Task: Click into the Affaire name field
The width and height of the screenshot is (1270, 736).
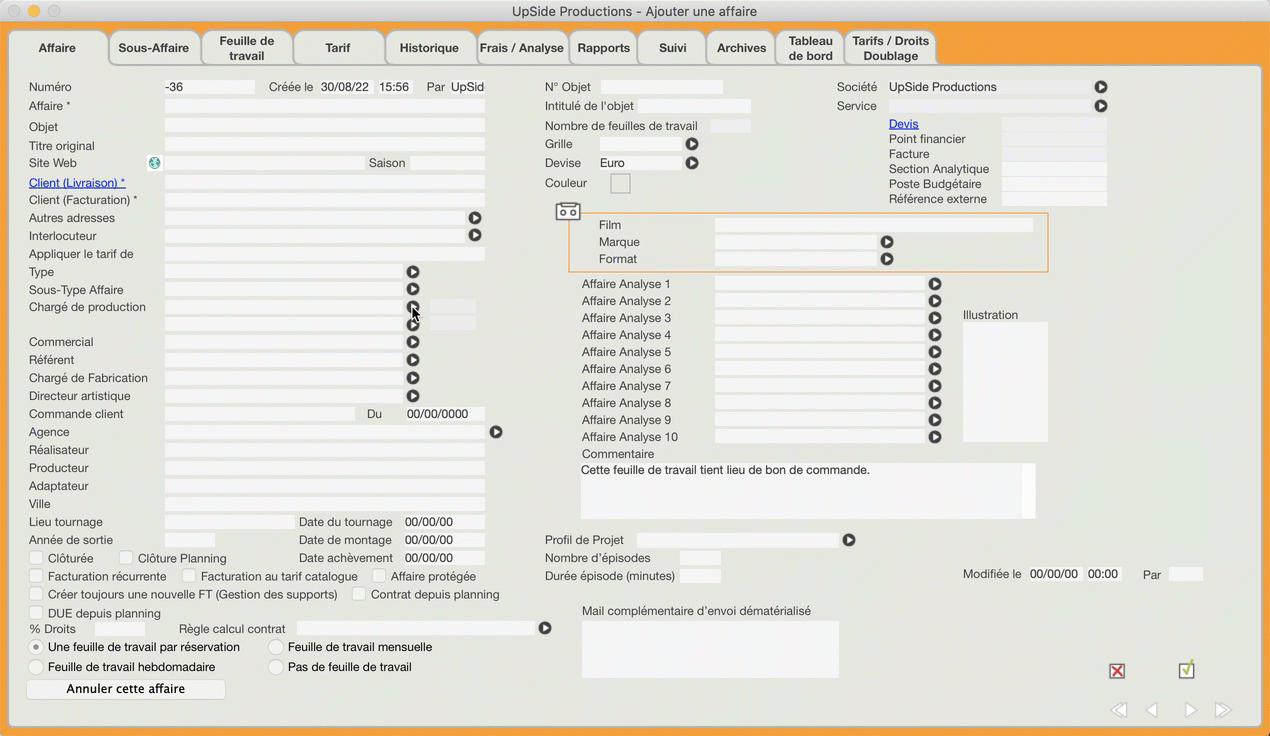Action: click(x=325, y=106)
